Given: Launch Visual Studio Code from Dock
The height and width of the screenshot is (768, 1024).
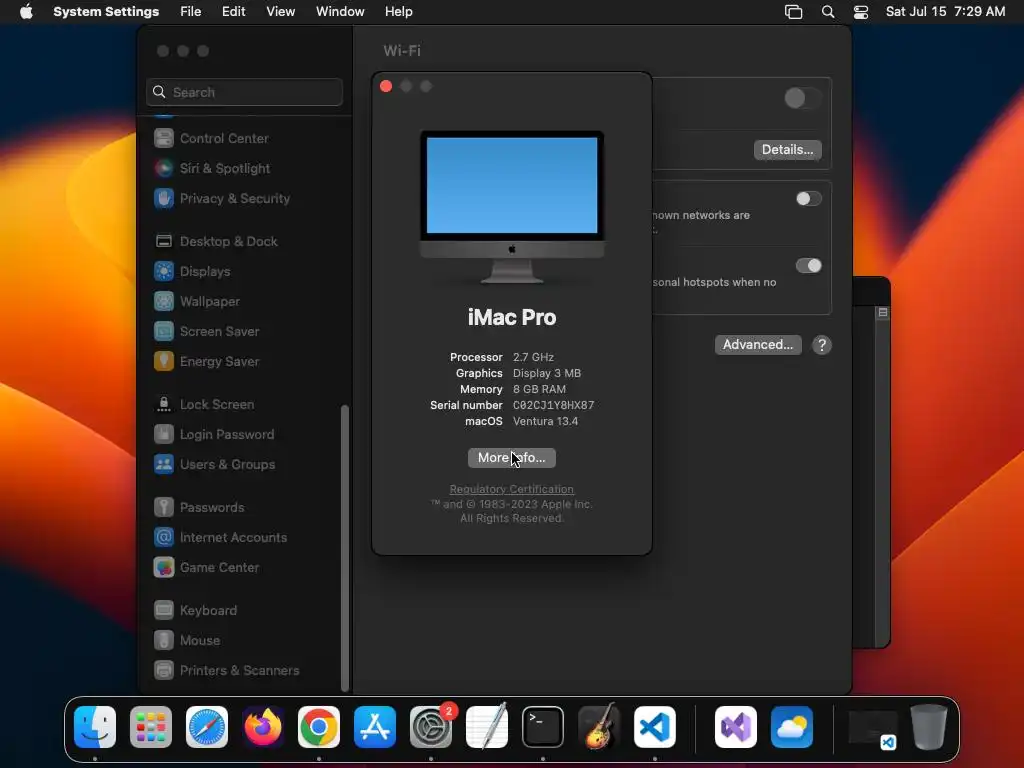Looking at the screenshot, I should click(x=655, y=728).
